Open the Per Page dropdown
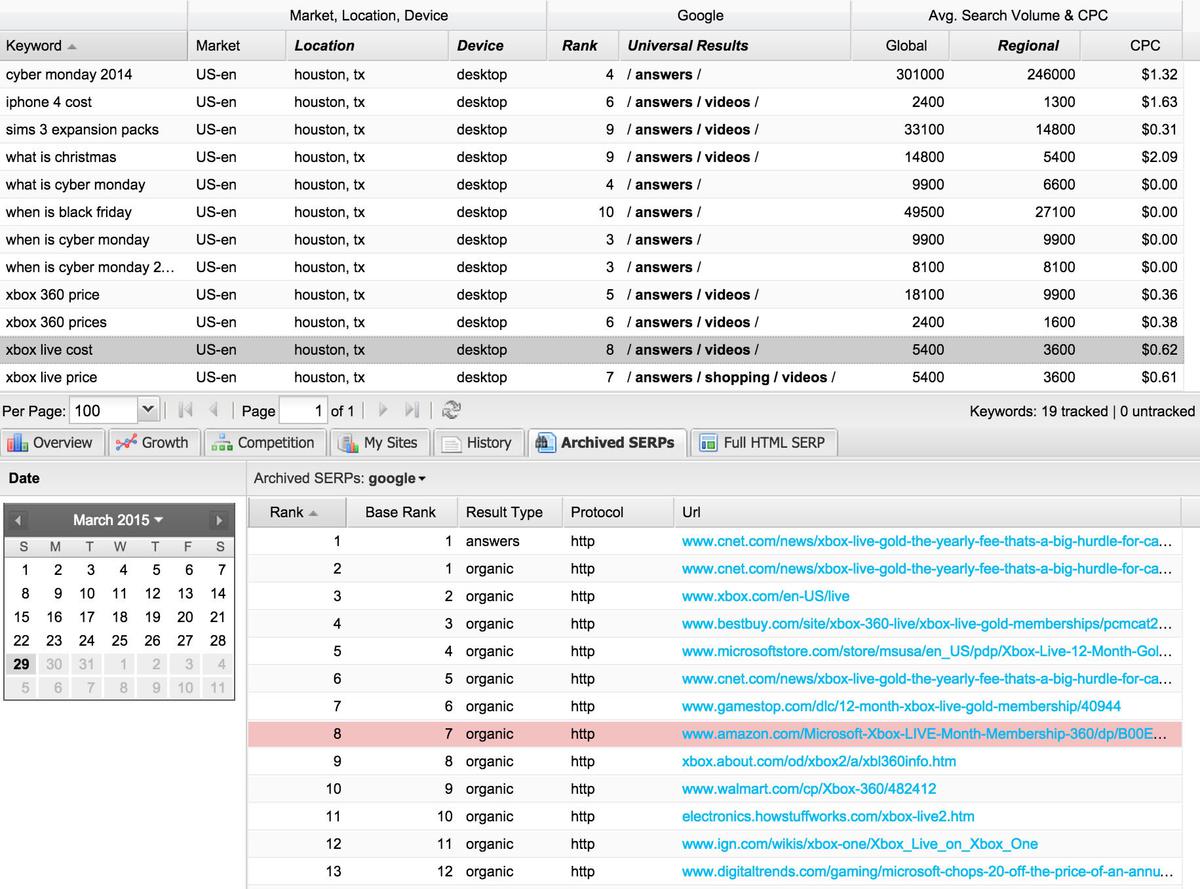This screenshot has width=1200, height=889. click(148, 411)
